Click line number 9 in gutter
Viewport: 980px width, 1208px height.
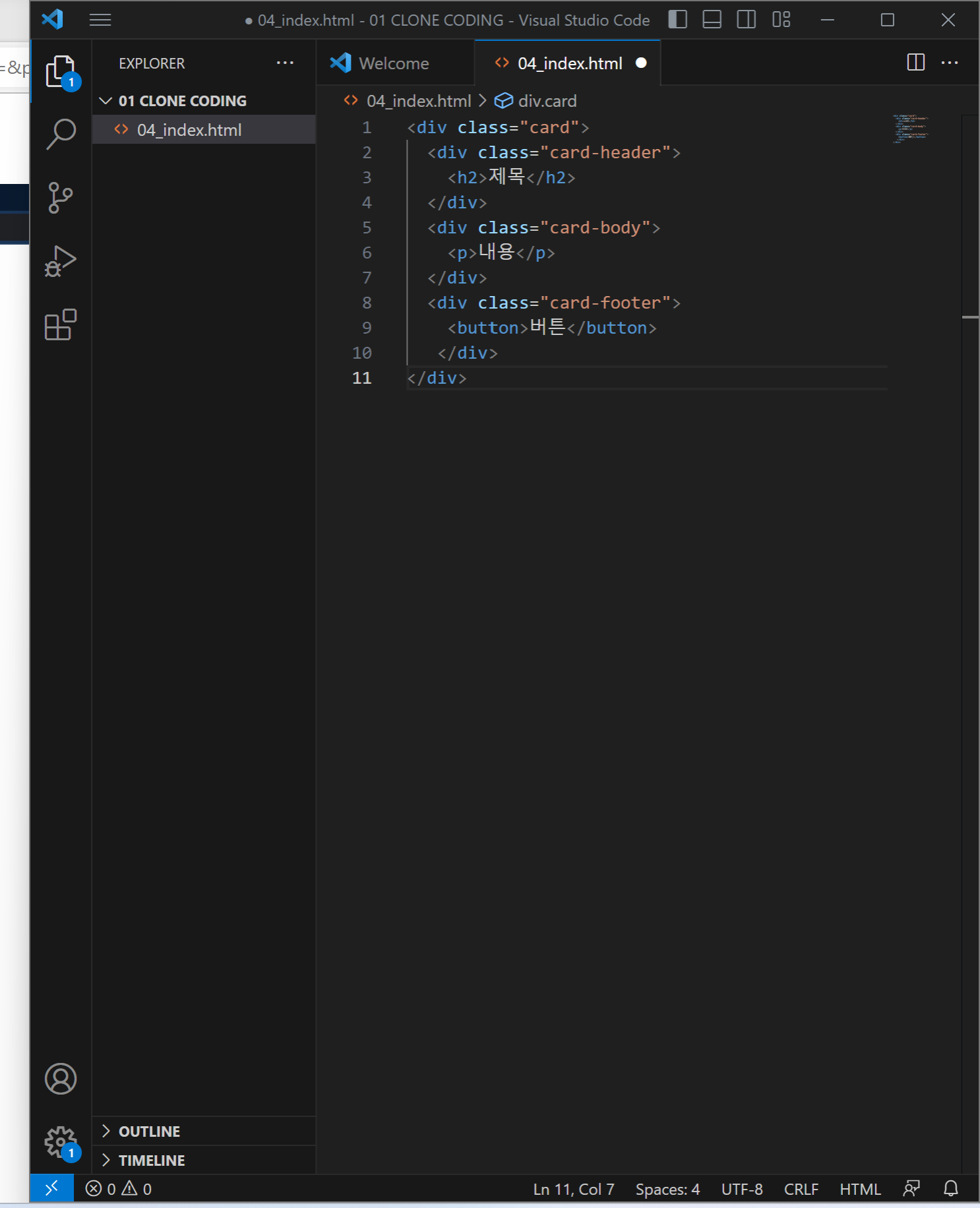point(367,328)
